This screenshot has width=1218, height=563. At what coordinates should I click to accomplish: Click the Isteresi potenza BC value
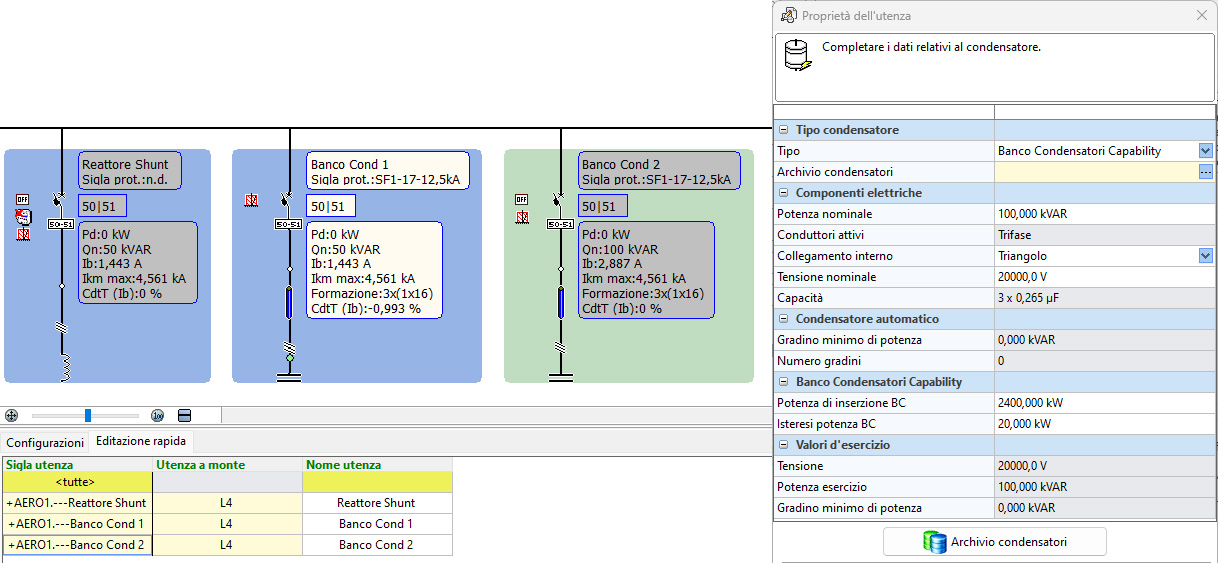(1104, 424)
